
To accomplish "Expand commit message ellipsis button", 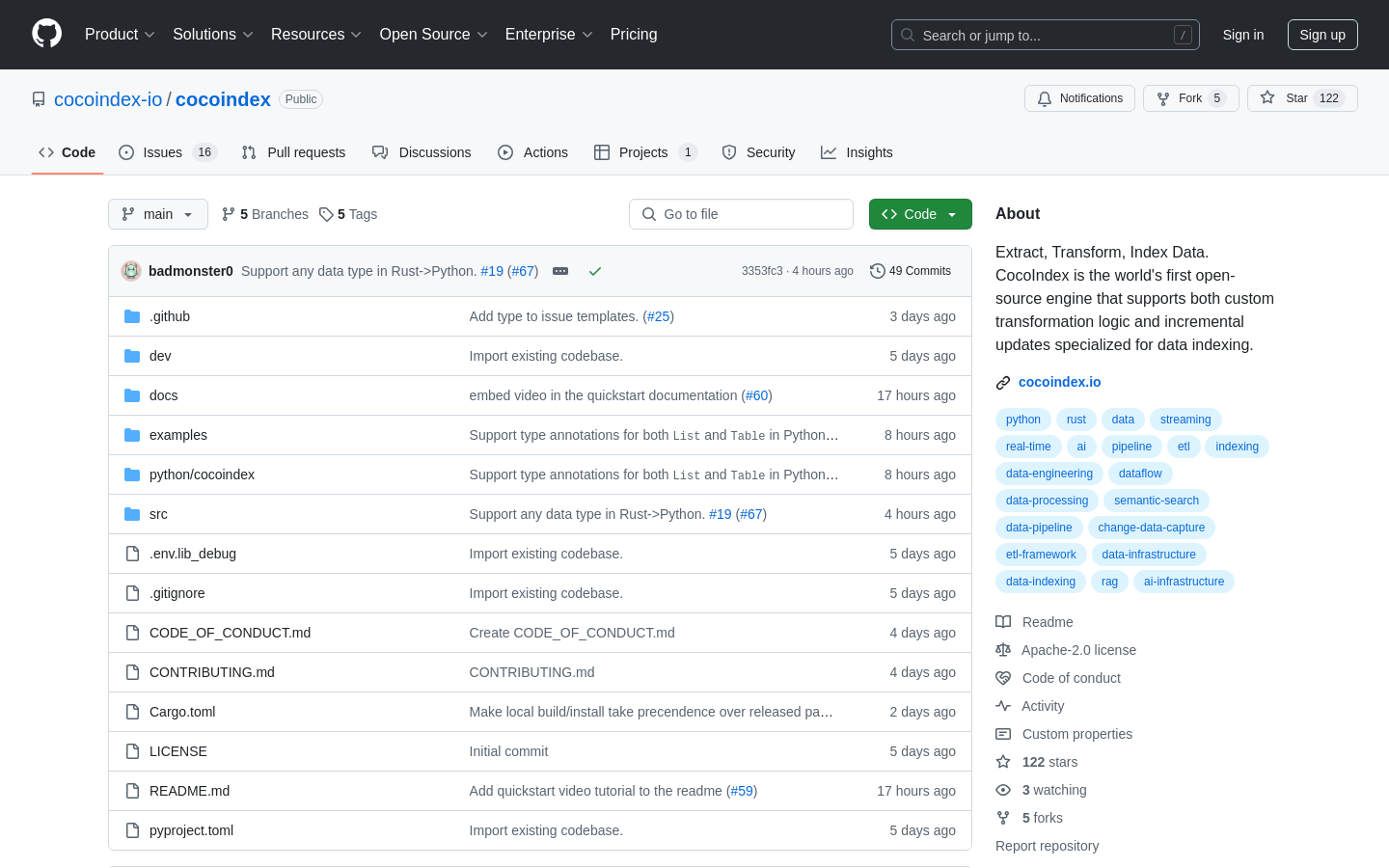I will pos(560,271).
